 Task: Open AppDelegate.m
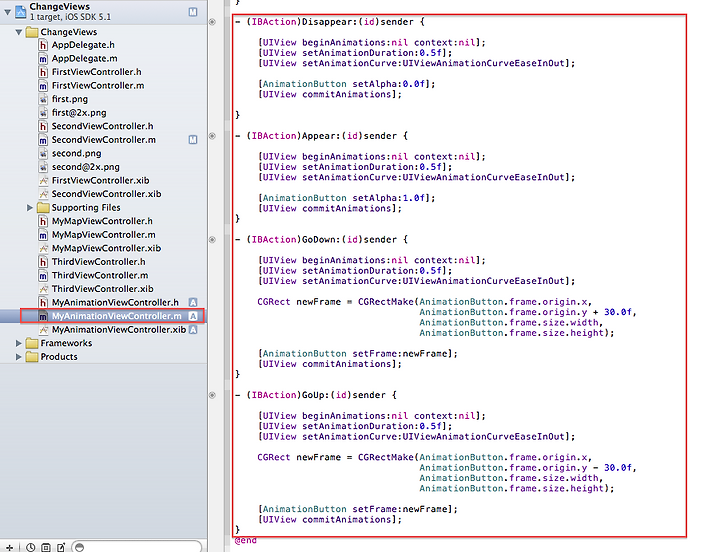pyautogui.click(x=84, y=58)
